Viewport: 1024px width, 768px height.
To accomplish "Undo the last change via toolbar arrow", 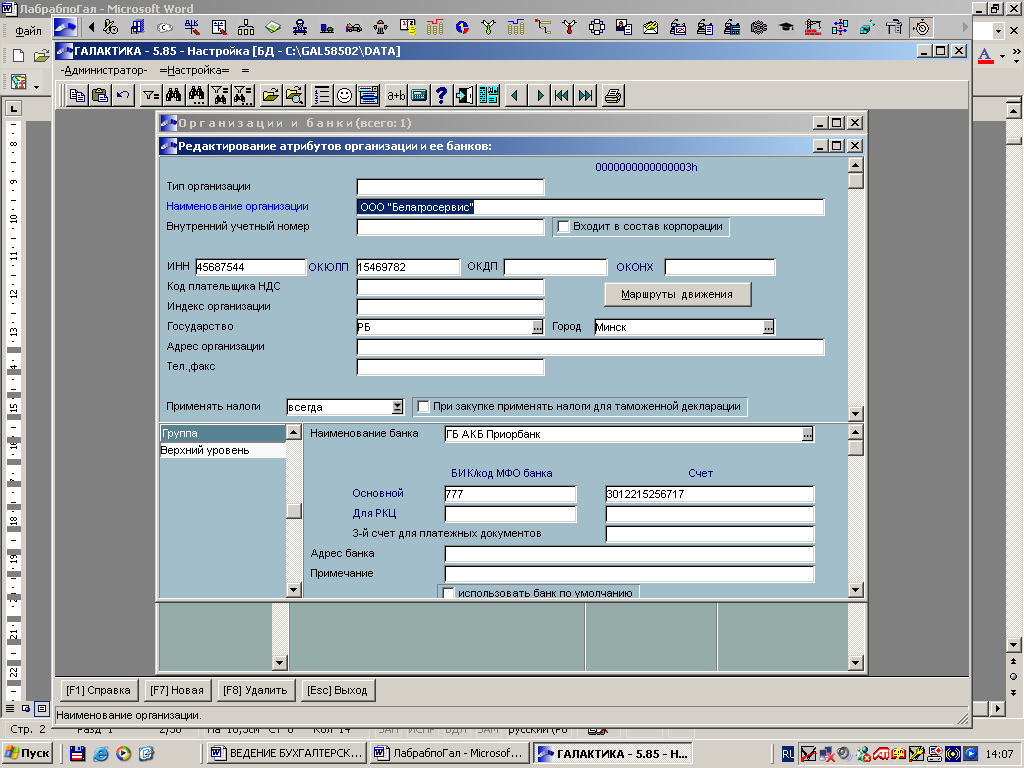I will (123, 95).
